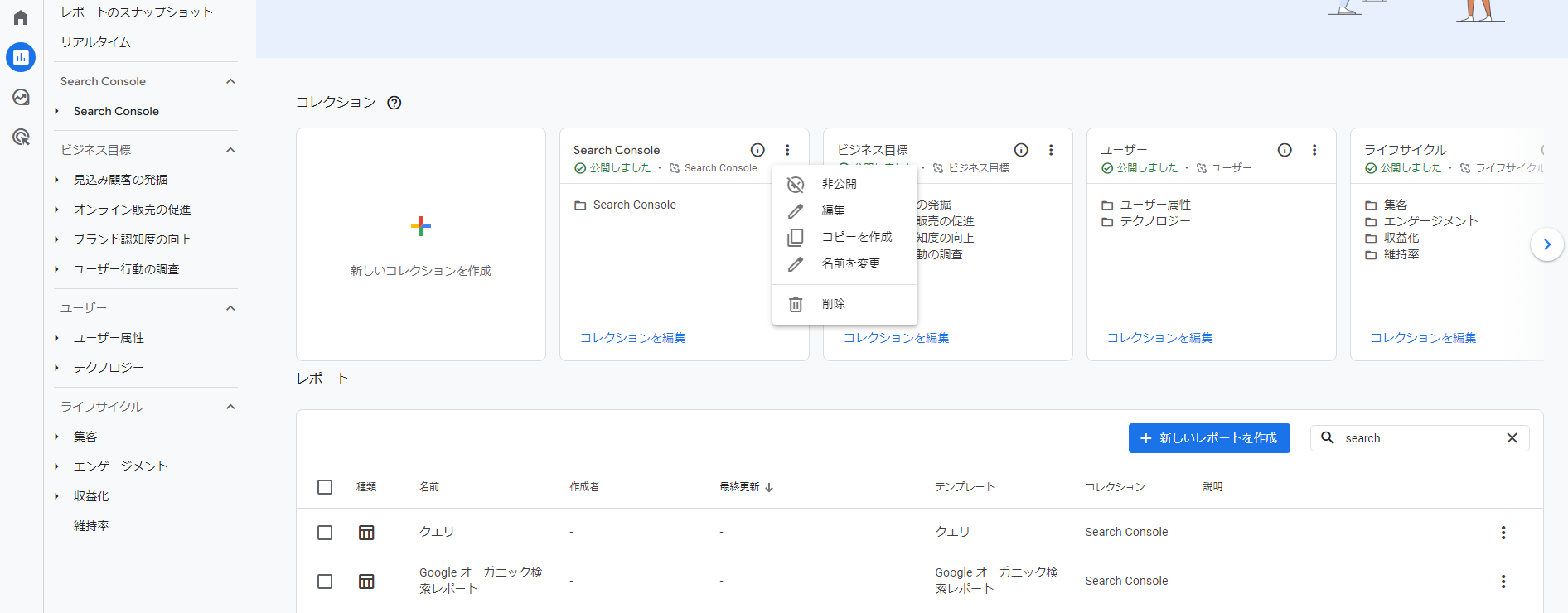Click コレクションを編集 on Search Console card
The width and height of the screenshot is (1568, 613).
(632, 338)
